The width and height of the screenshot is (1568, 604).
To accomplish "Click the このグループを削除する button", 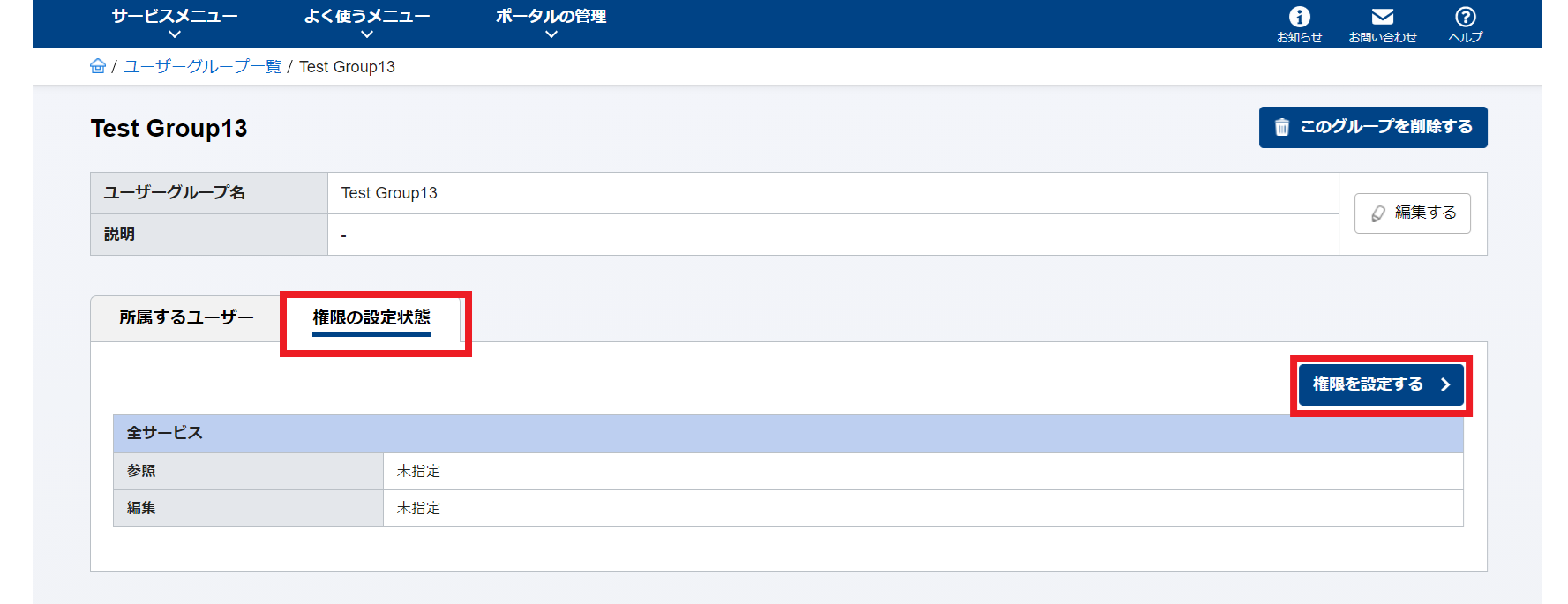I will pyautogui.click(x=1373, y=127).
